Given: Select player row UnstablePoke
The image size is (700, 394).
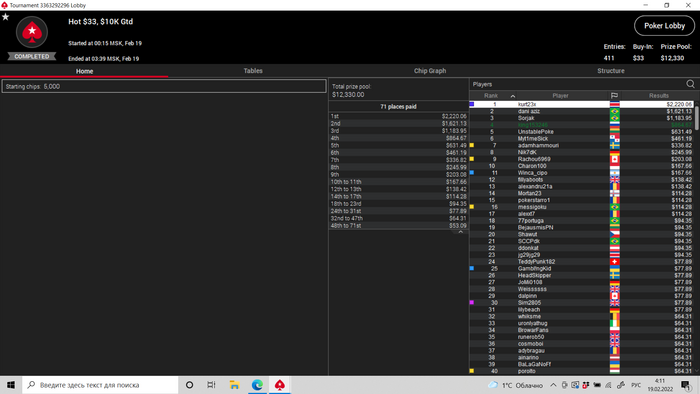Looking at the screenshot, I should coord(581,132).
